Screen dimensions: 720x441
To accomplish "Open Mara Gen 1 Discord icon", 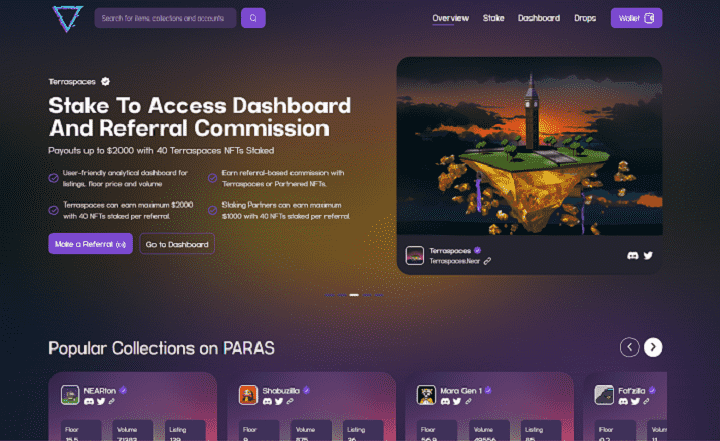I will tap(445, 401).
